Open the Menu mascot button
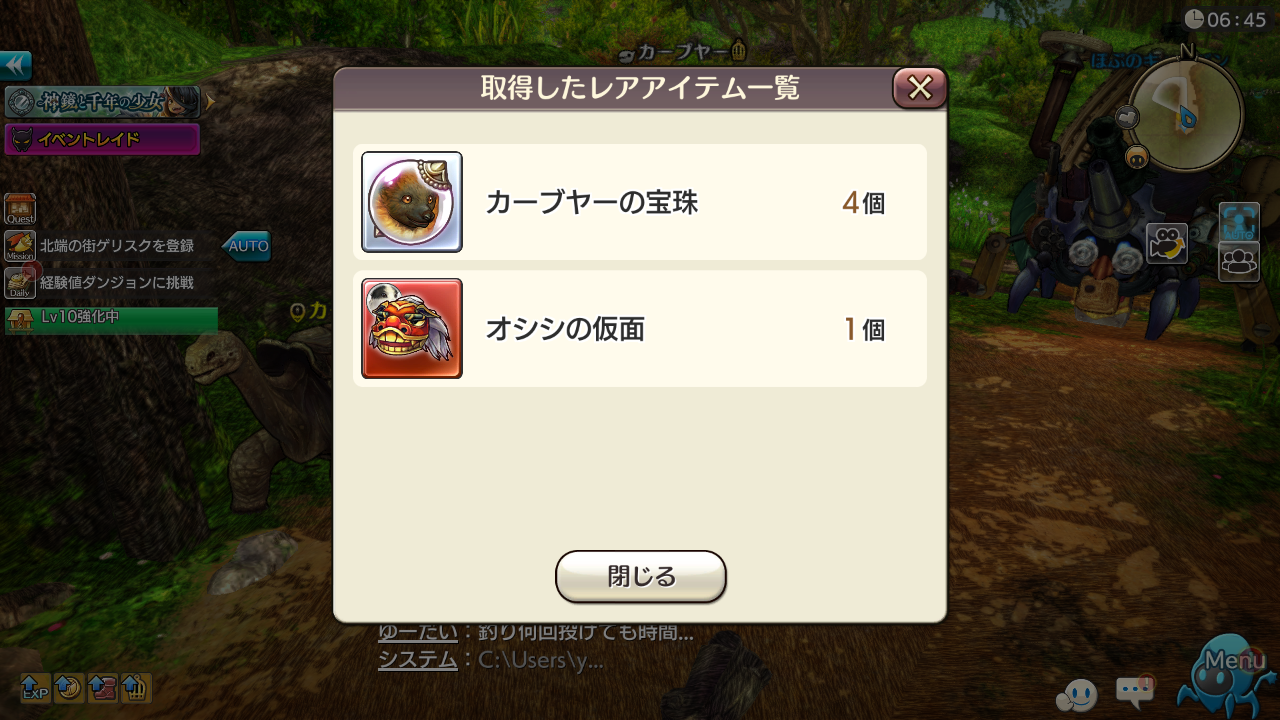The image size is (1280, 720). 1226,673
